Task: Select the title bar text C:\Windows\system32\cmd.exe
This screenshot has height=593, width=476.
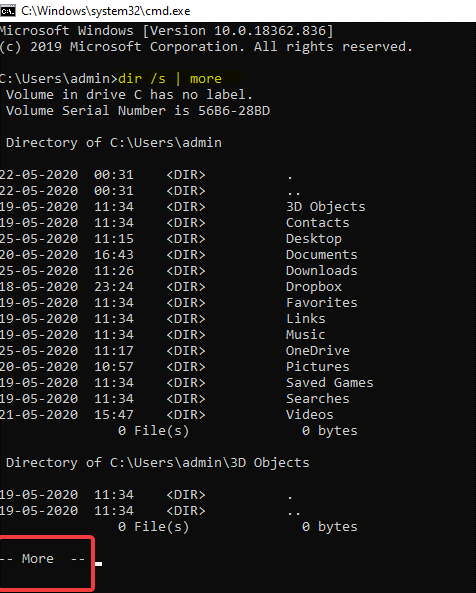Action: 106,11
